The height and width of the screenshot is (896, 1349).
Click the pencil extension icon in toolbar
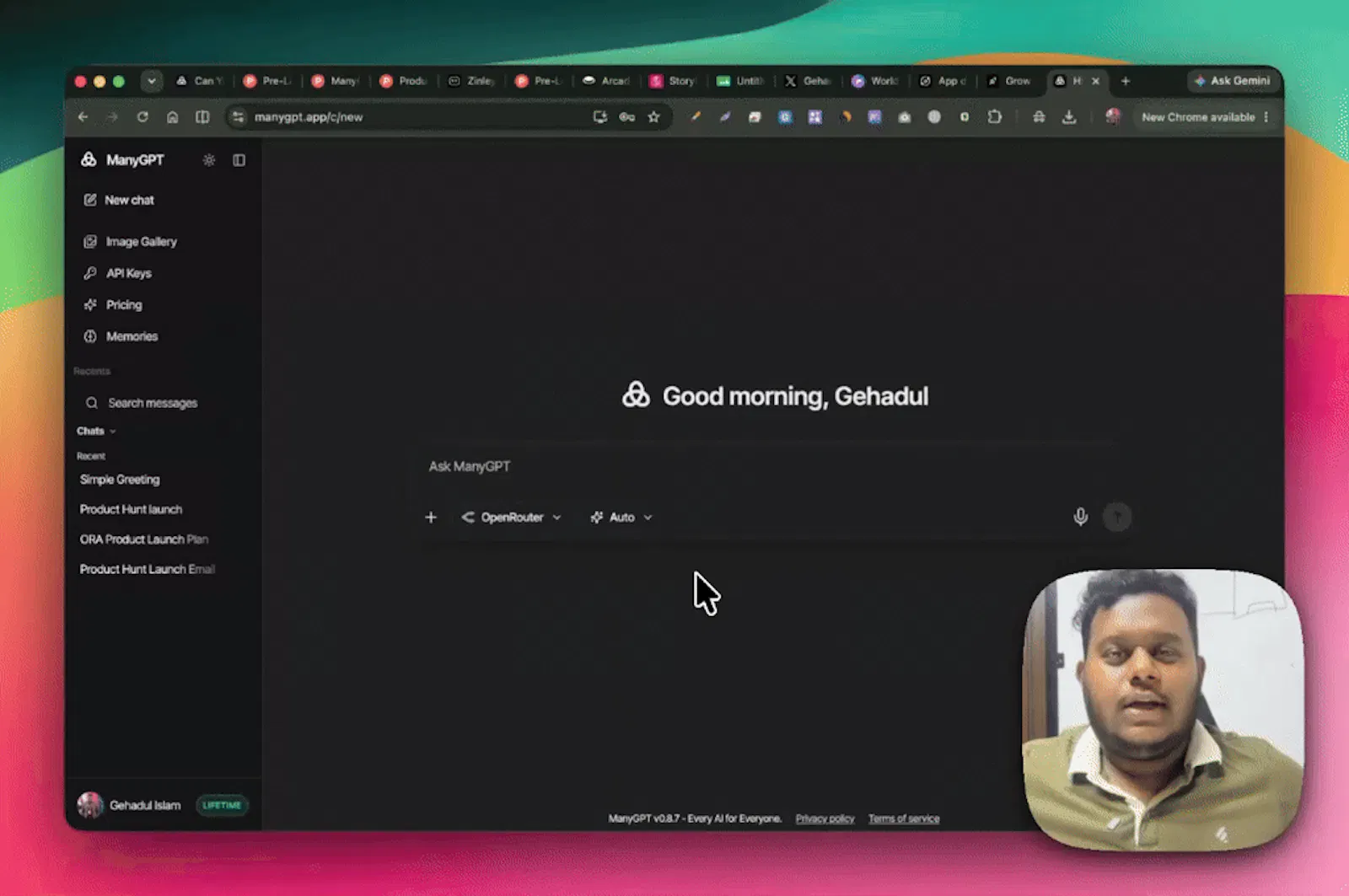click(696, 117)
